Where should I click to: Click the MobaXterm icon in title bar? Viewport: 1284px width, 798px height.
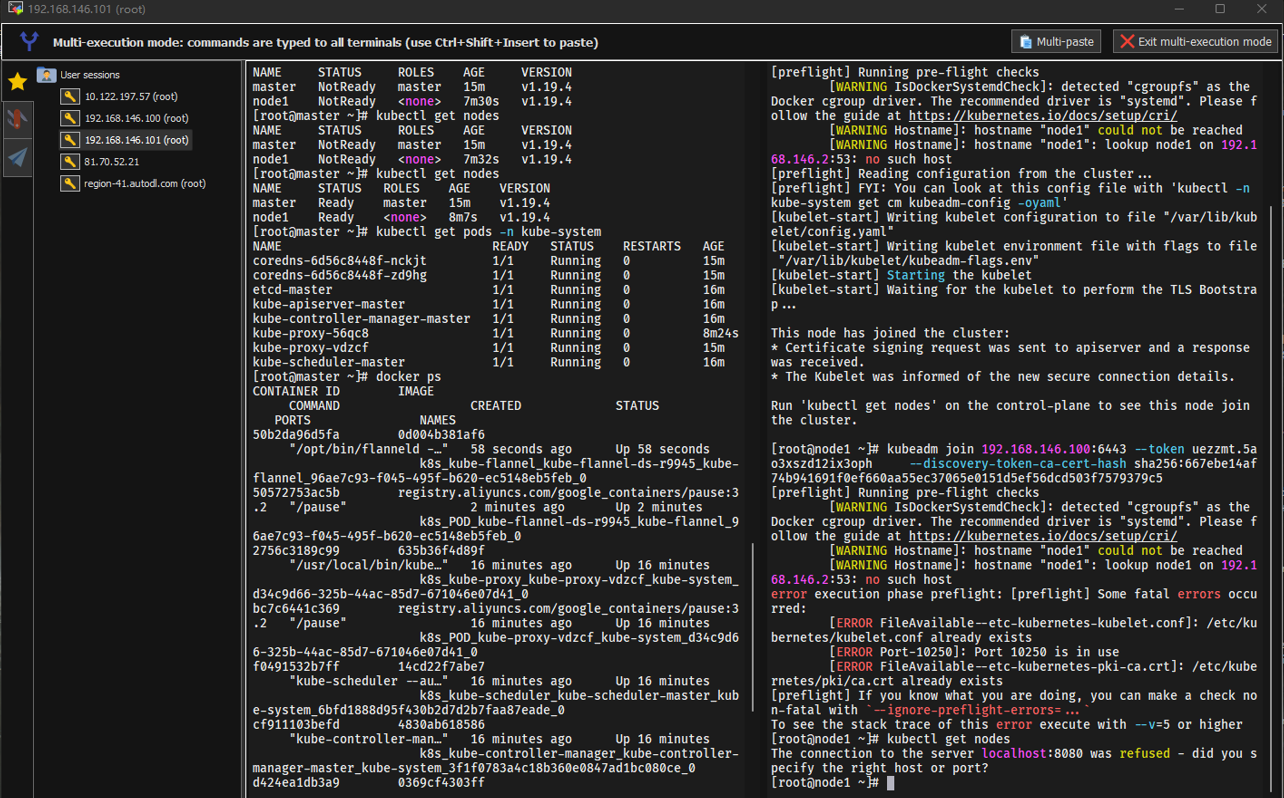(14, 8)
